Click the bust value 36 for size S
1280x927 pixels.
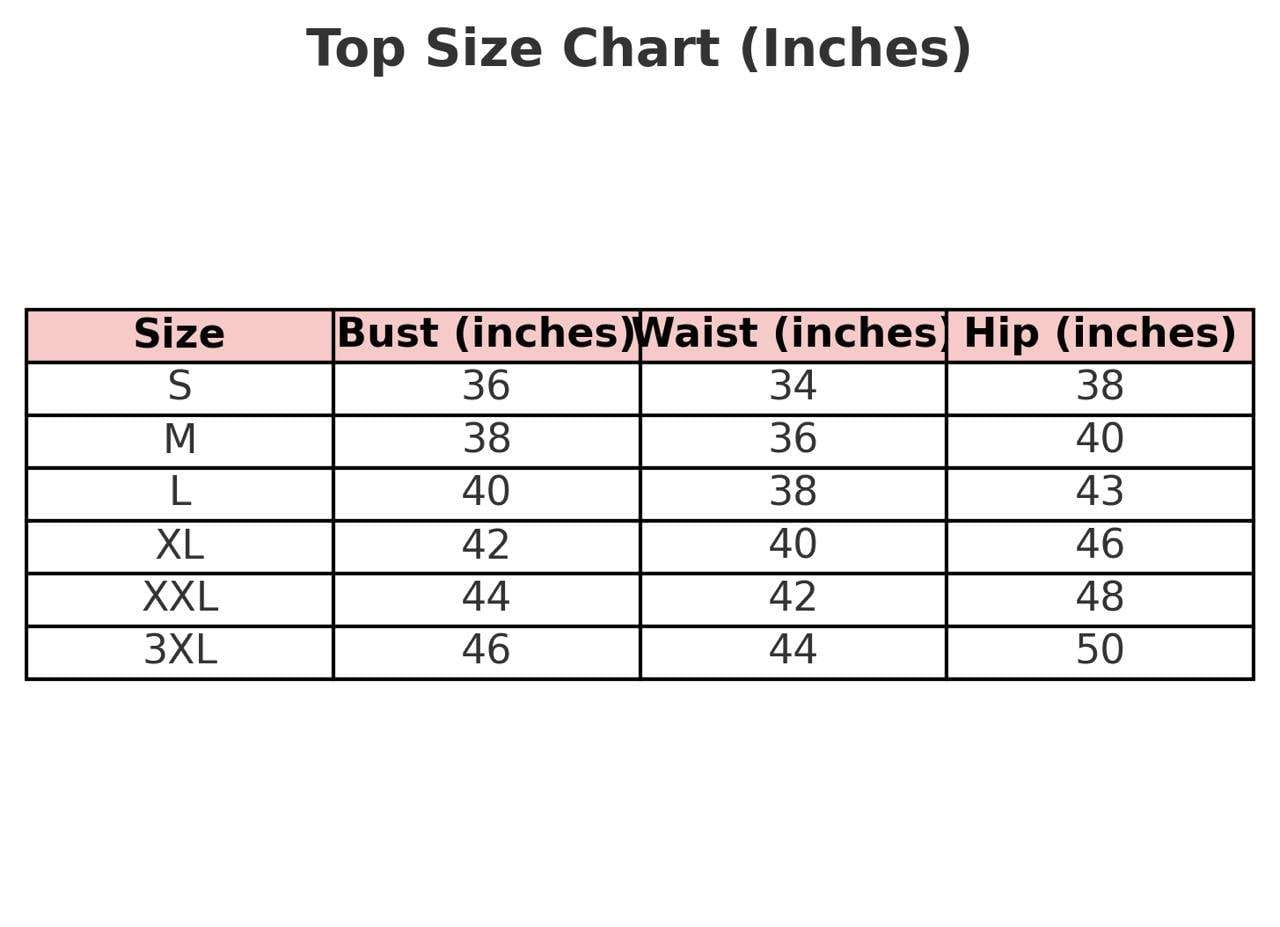[x=486, y=387]
